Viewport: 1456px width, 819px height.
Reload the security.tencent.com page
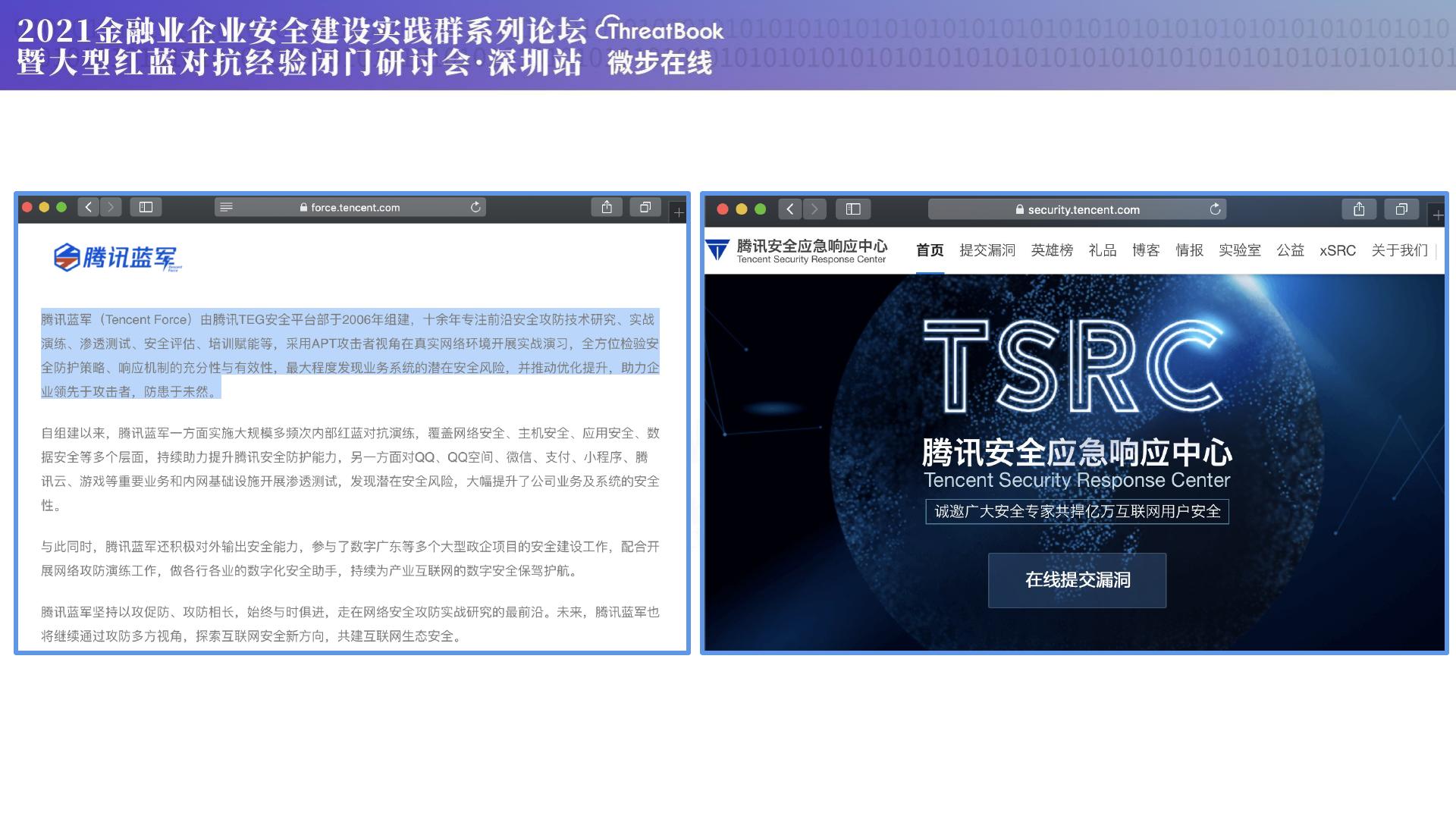point(1215,209)
